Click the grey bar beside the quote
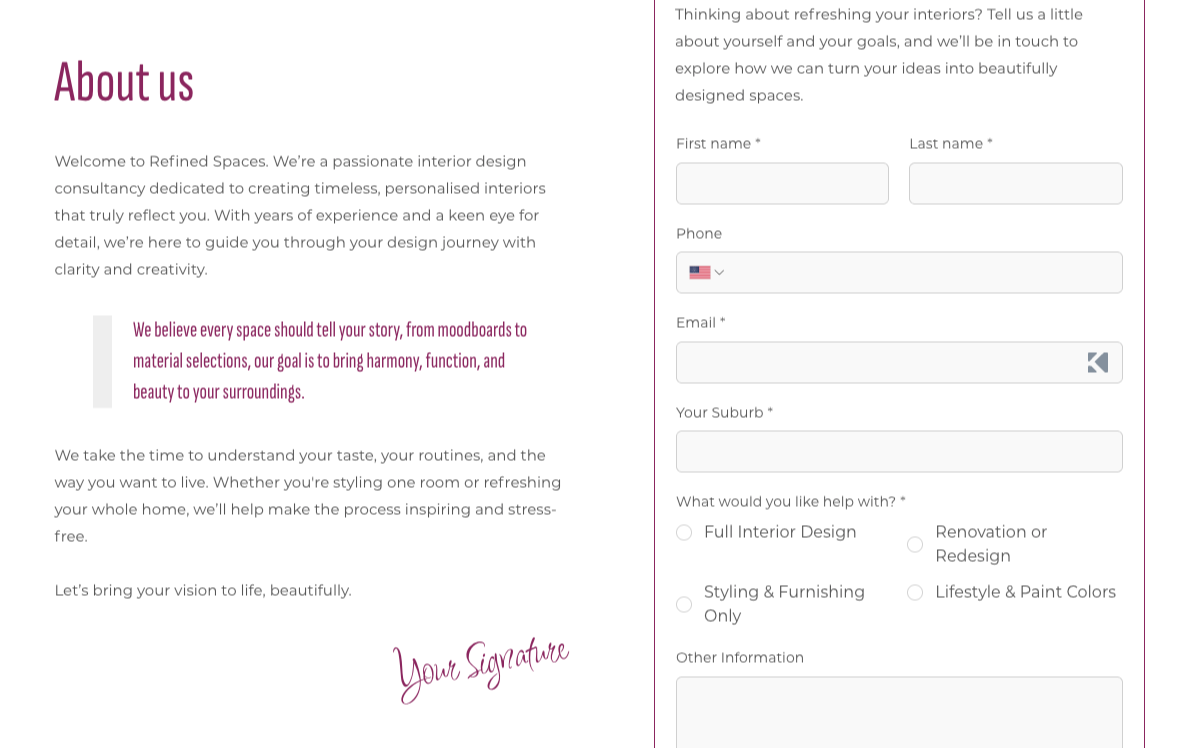Image resolution: width=1200 pixels, height=748 pixels. coord(102,361)
